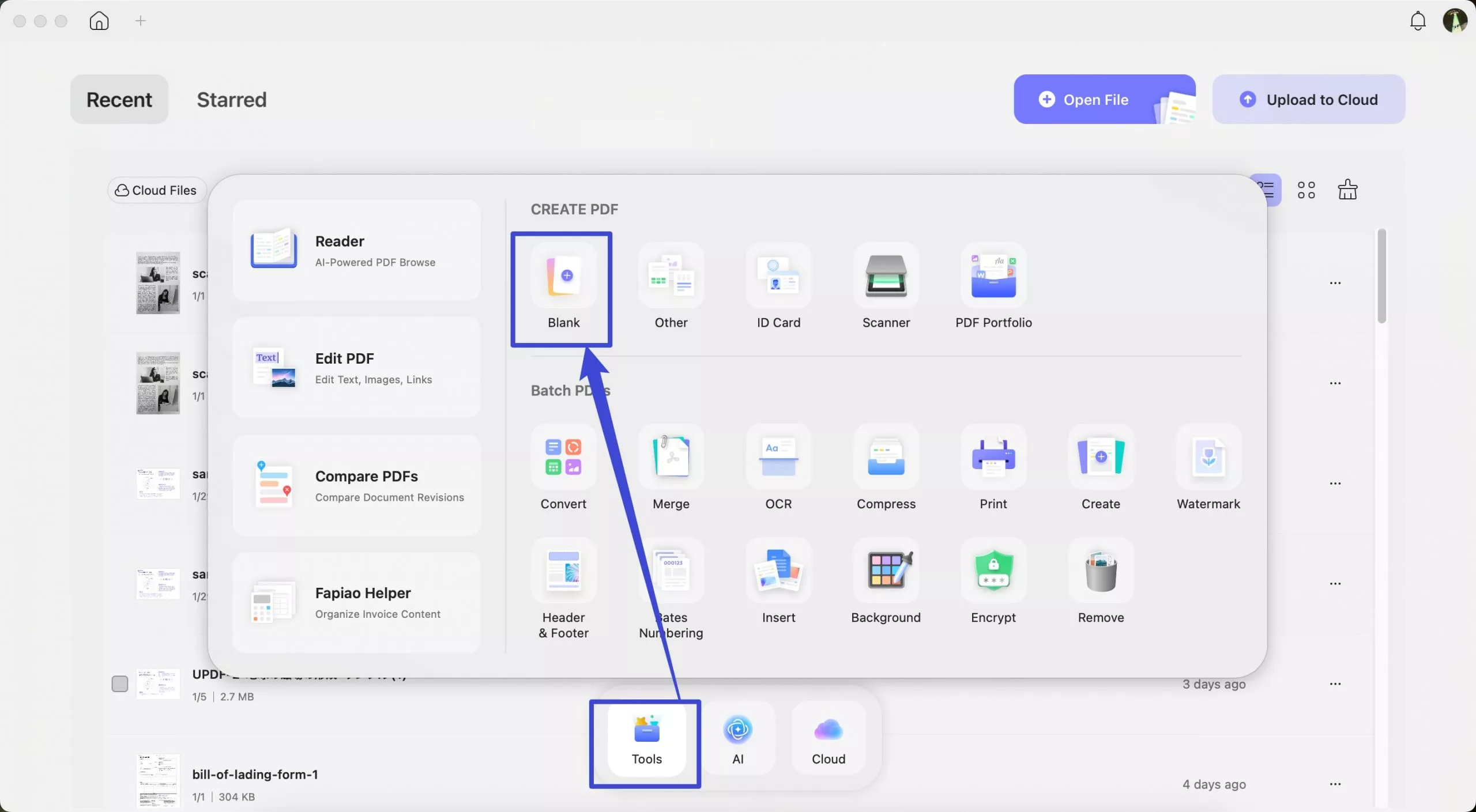Open options for the first scanned document

pos(1335,283)
